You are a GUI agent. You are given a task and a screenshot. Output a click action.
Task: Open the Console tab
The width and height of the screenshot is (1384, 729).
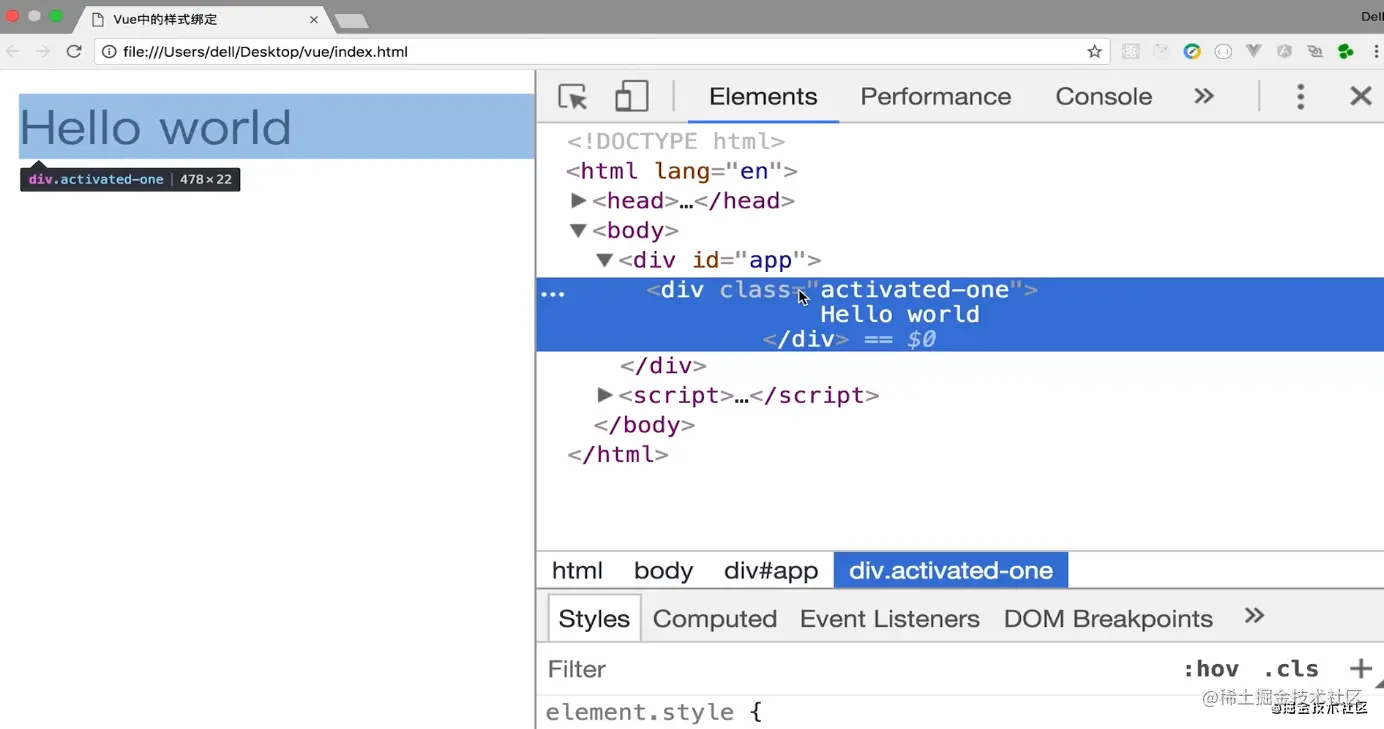click(1104, 96)
